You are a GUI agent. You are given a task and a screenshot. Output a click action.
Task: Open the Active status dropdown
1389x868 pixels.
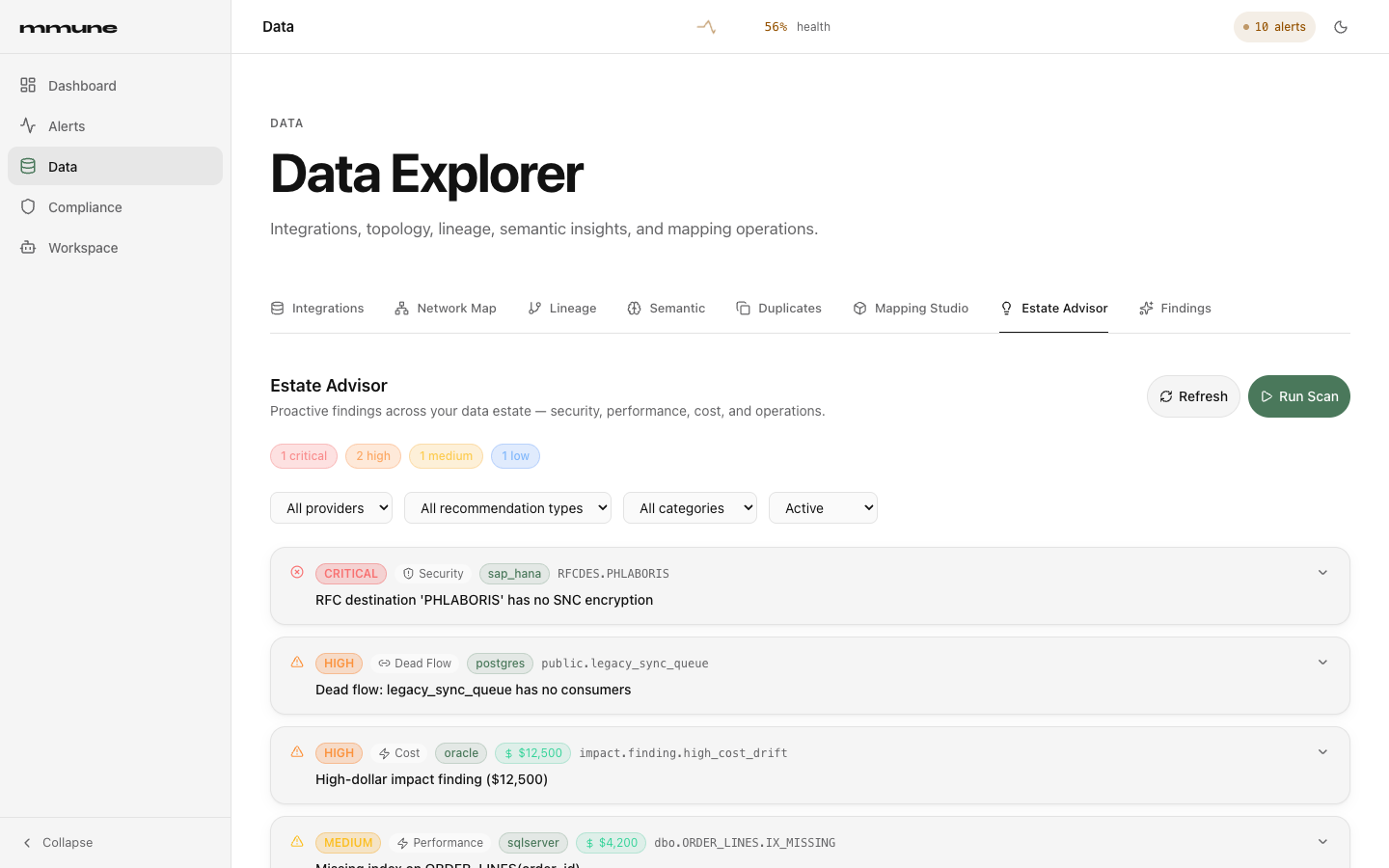tap(823, 508)
